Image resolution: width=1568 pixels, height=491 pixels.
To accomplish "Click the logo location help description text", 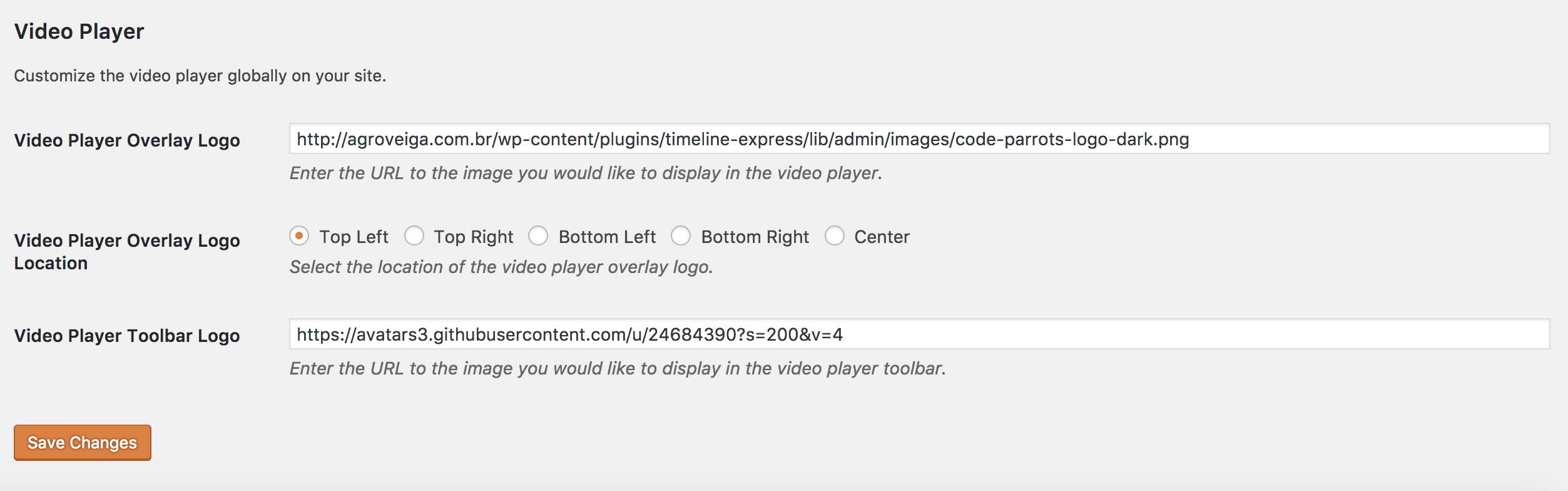I will click(501, 267).
